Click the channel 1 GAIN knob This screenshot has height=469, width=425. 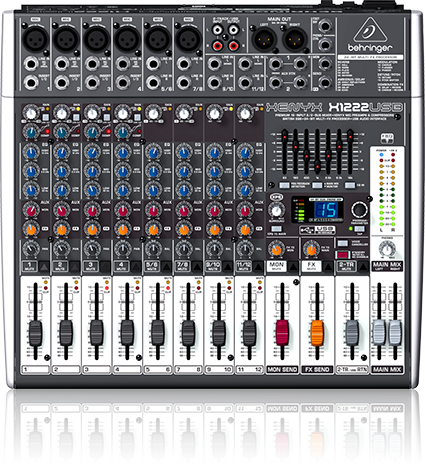point(31,113)
